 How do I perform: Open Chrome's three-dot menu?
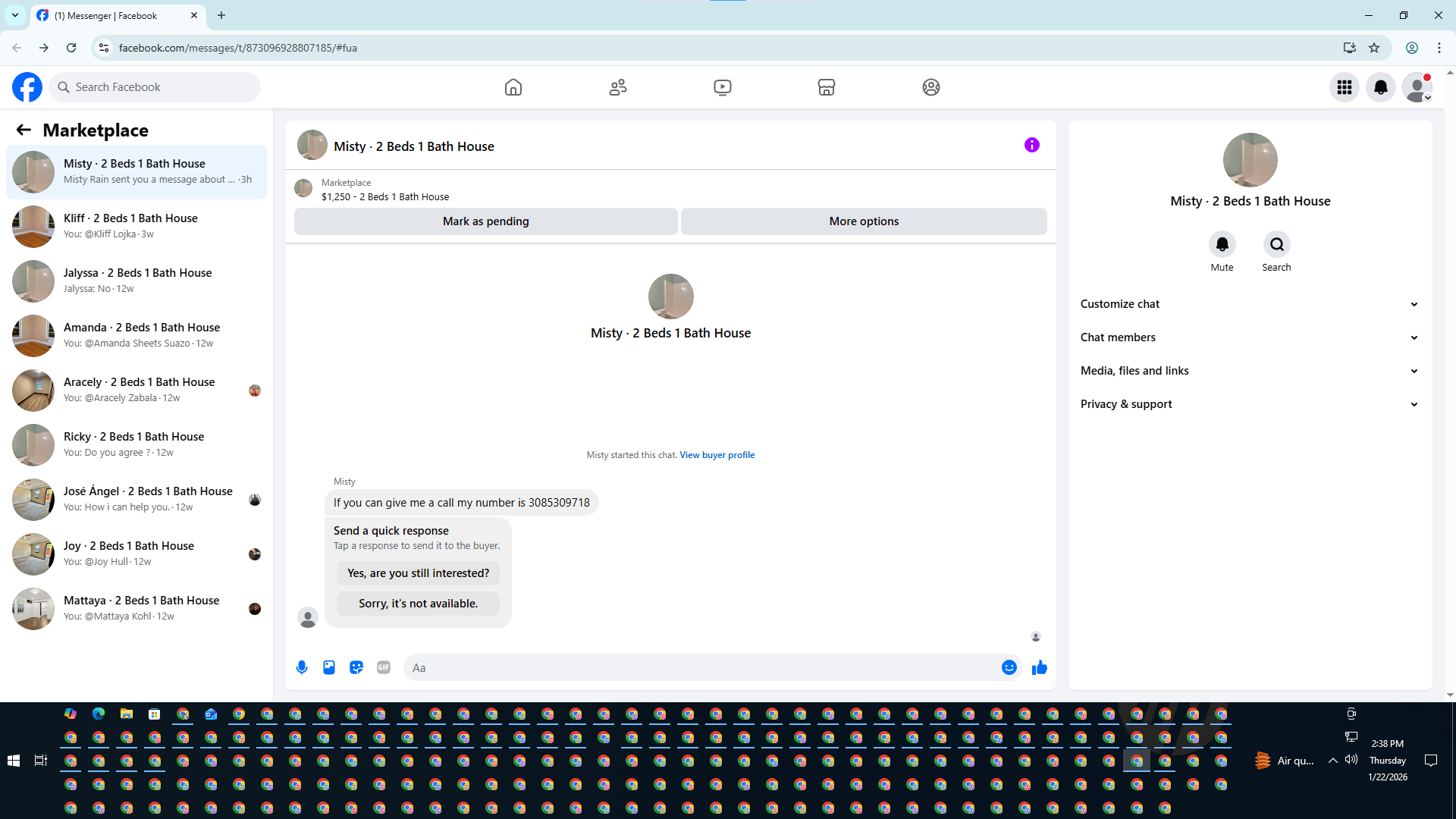1439,48
